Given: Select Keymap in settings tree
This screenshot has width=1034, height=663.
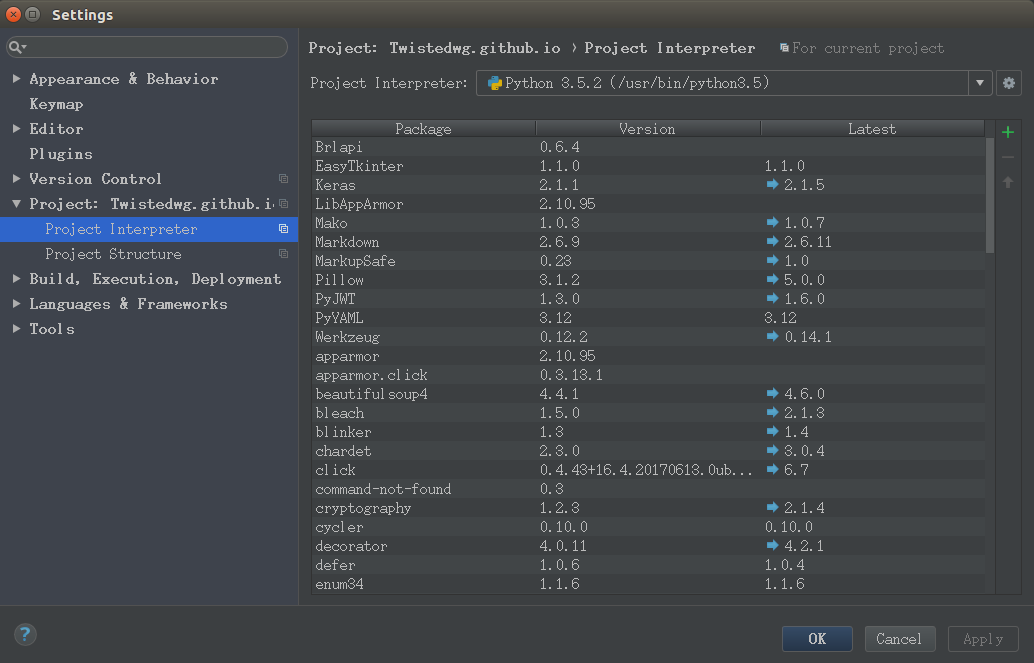Looking at the screenshot, I should pyautogui.click(x=56, y=104).
